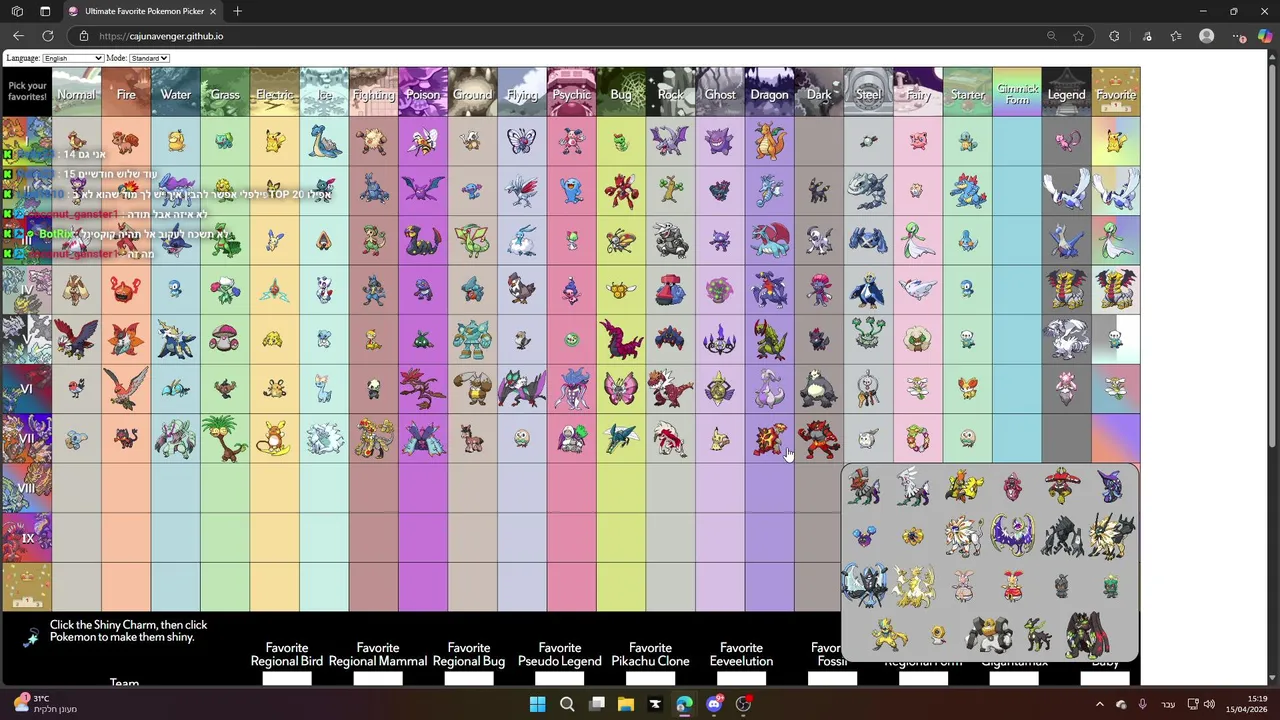Click the generation IX row label
The width and height of the screenshot is (1280, 720).
(27, 538)
